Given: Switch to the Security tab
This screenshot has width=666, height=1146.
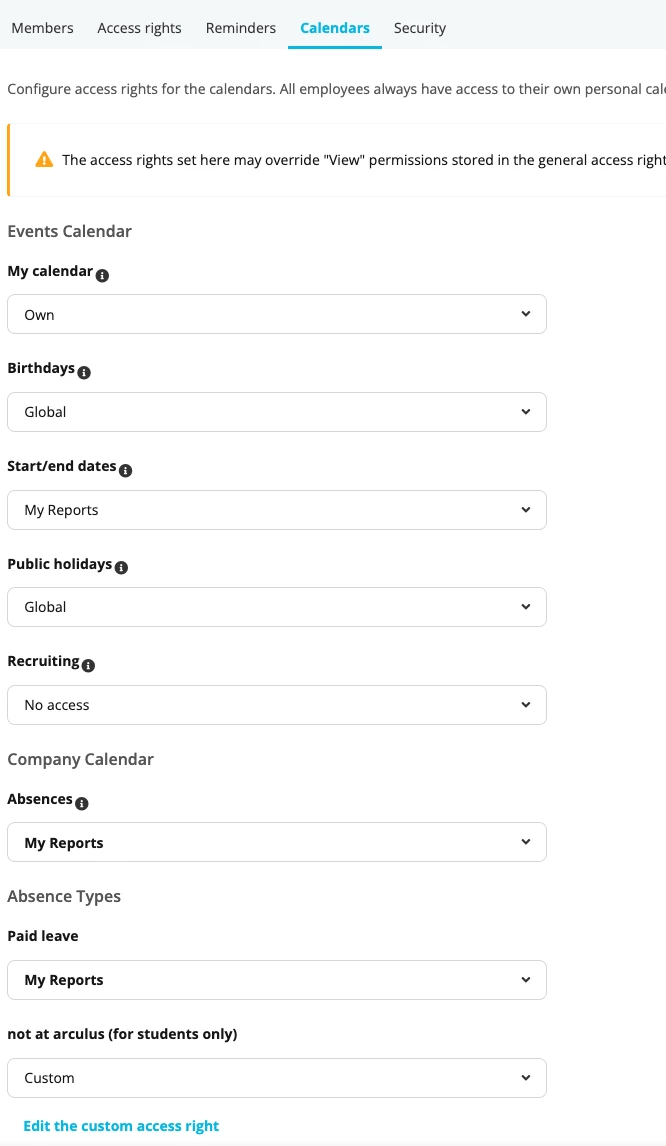Looking at the screenshot, I should (x=420, y=28).
